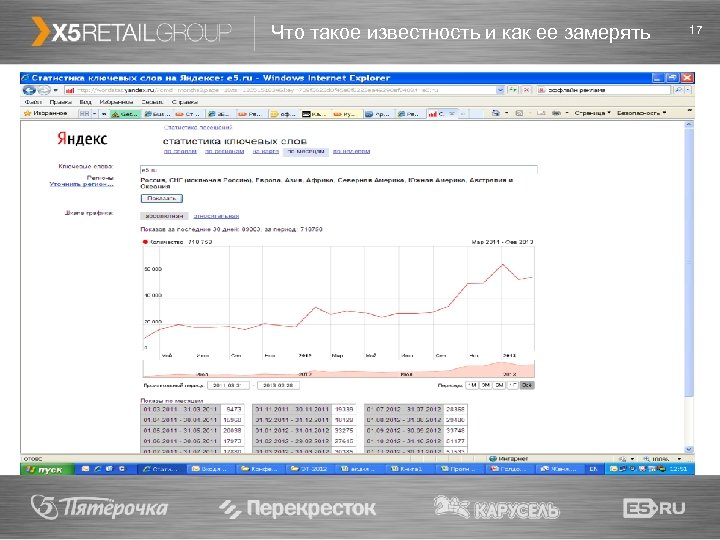Select the 1Г period button
The image size is (720, 540).
coord(513,385)
